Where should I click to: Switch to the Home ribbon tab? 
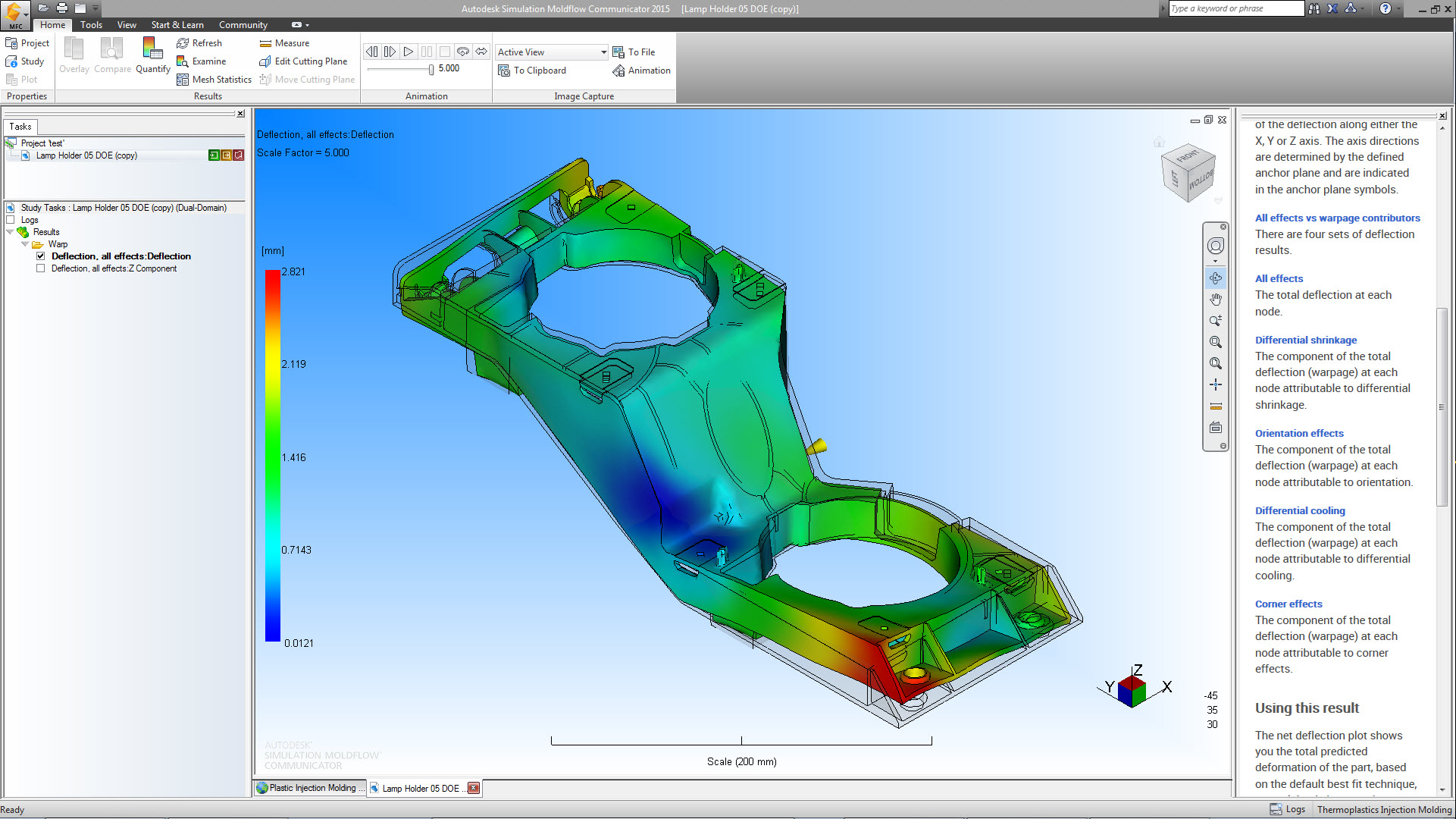coord(52,25)
